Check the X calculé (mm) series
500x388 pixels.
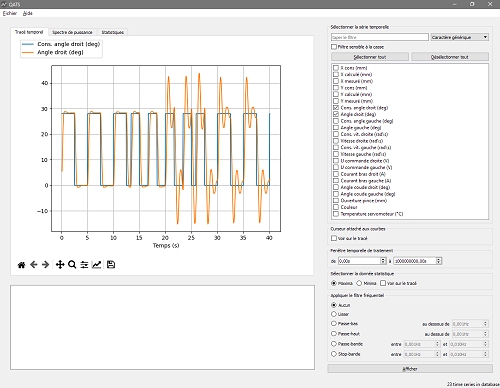(x=336, y=74)
